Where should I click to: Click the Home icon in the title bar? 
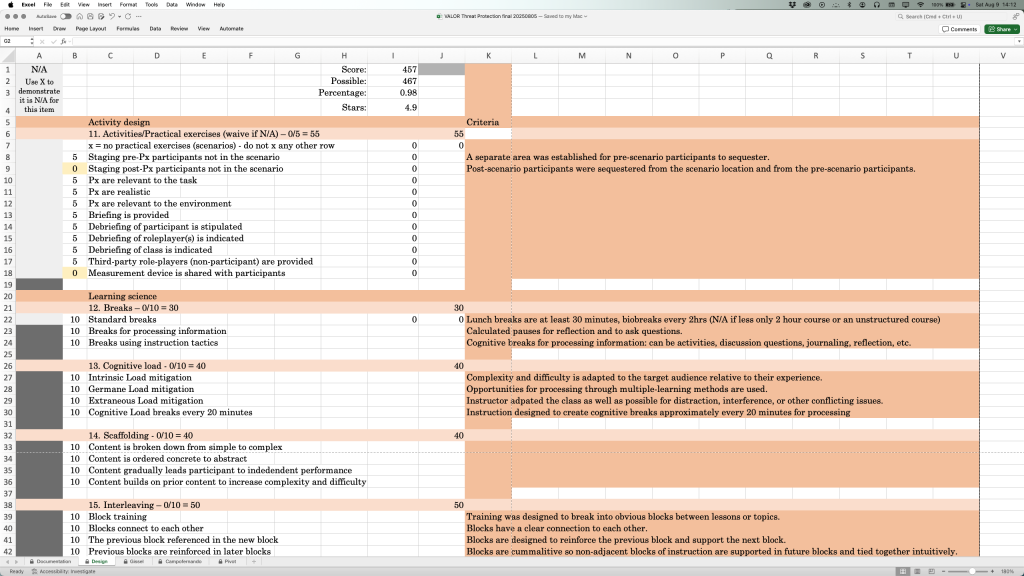coord(80,16)
